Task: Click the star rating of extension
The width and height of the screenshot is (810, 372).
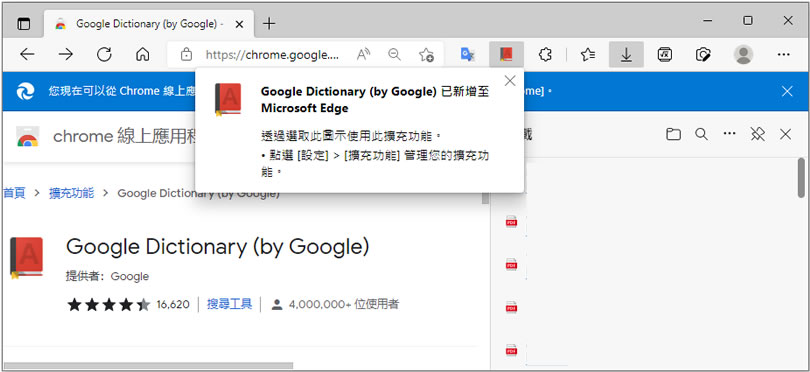Action: [108, 304]
